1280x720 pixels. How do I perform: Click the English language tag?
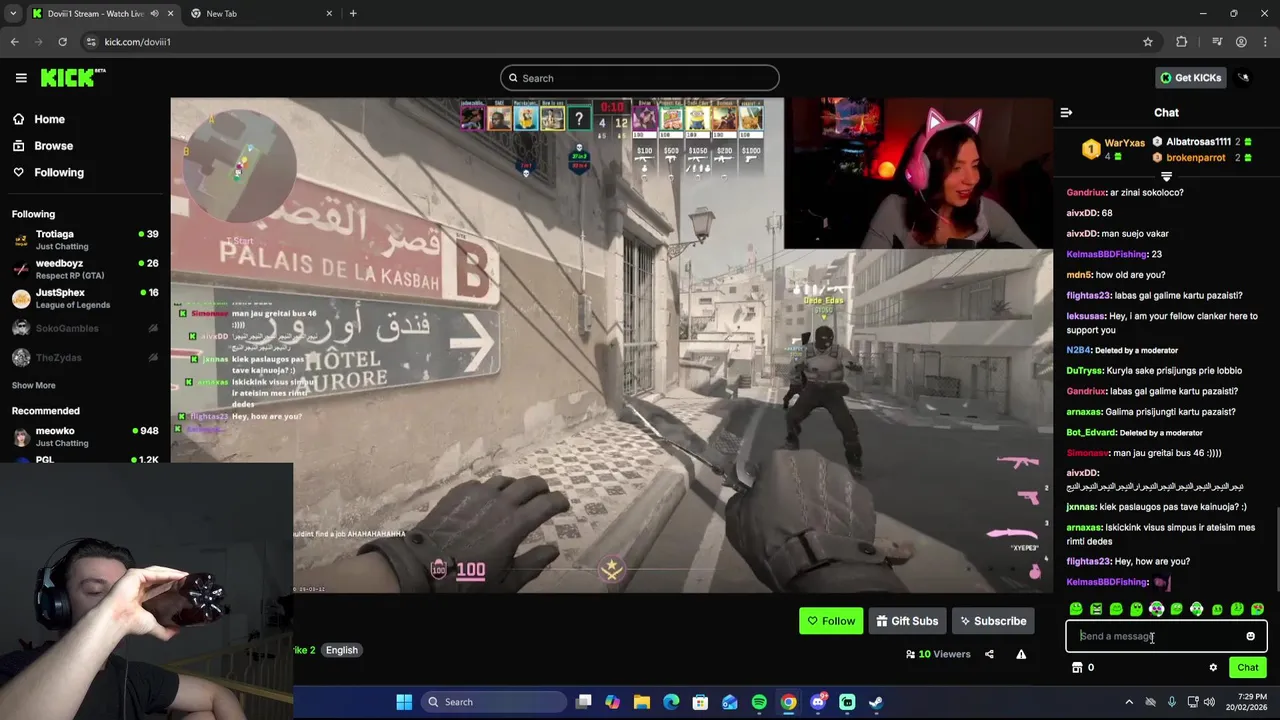[x=342, y=650]
